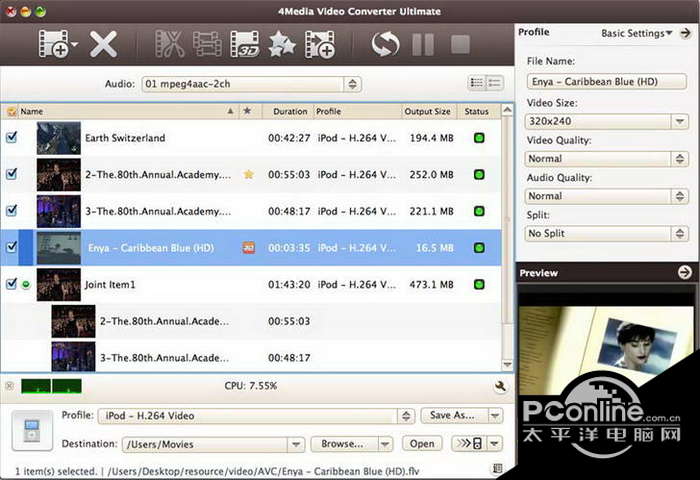This screenshot has height=480, width=700.
Task: Click the Preview panel arrow icon
Action: [685, 272]
